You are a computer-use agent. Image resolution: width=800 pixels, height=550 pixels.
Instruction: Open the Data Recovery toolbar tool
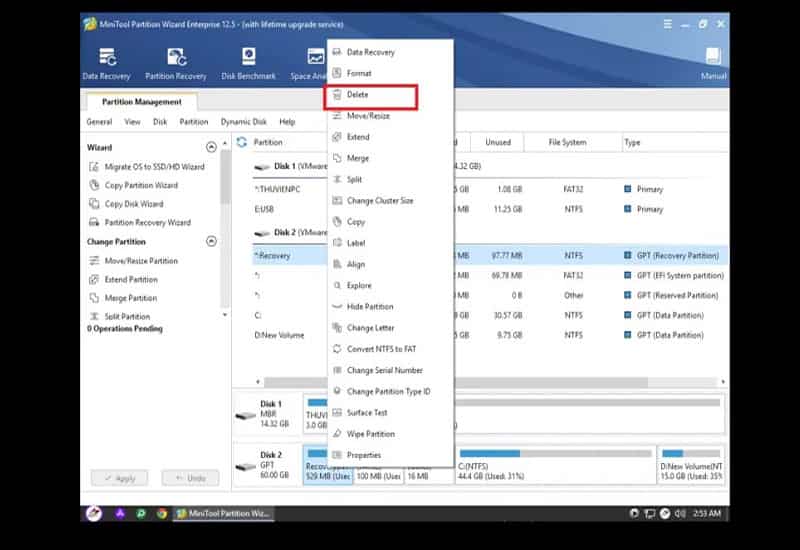tap(107, 64)
